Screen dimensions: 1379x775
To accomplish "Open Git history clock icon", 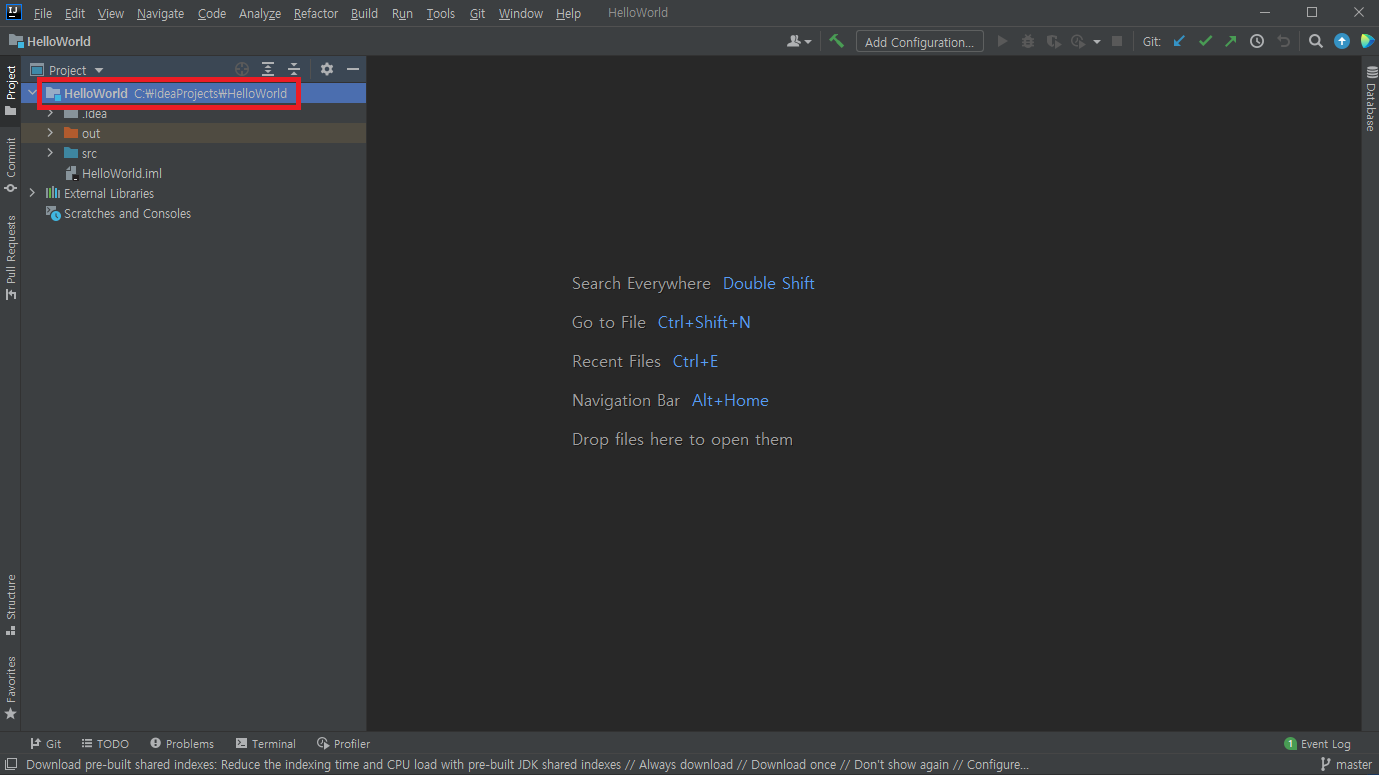I will 1257,41.
